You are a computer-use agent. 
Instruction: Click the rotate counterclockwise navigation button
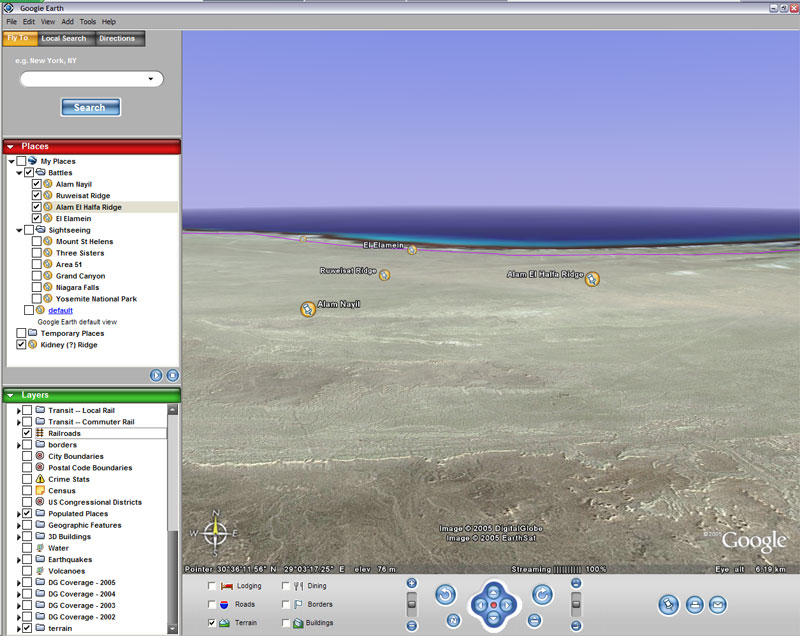coord(445,595)
